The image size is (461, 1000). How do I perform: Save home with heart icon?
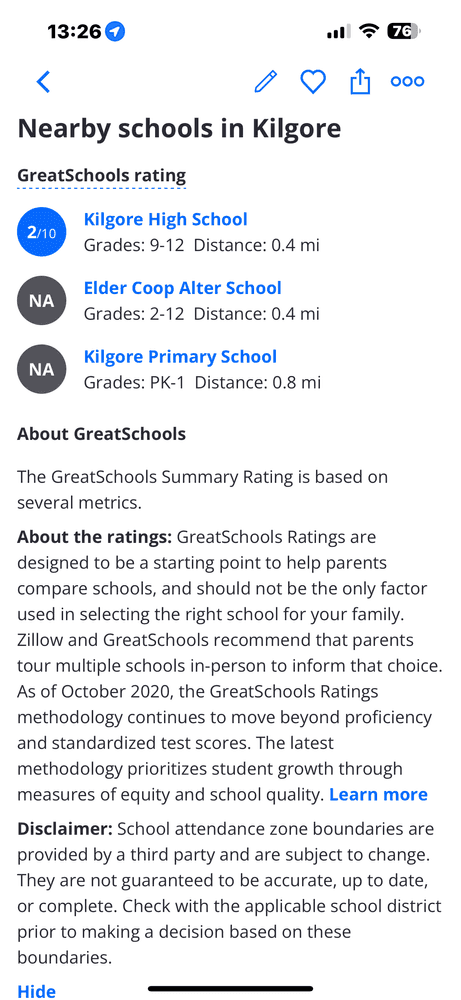tap(313, 82)
